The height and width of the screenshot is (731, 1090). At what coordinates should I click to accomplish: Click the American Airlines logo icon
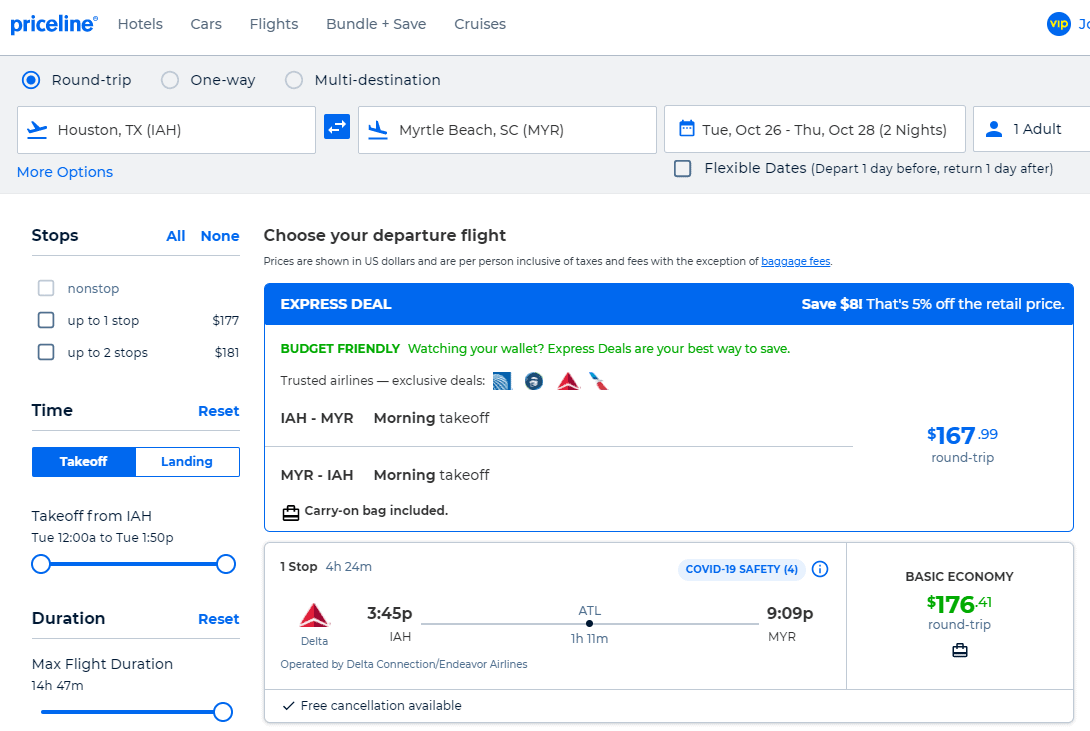pyautogui.click(x=598, y=381)
